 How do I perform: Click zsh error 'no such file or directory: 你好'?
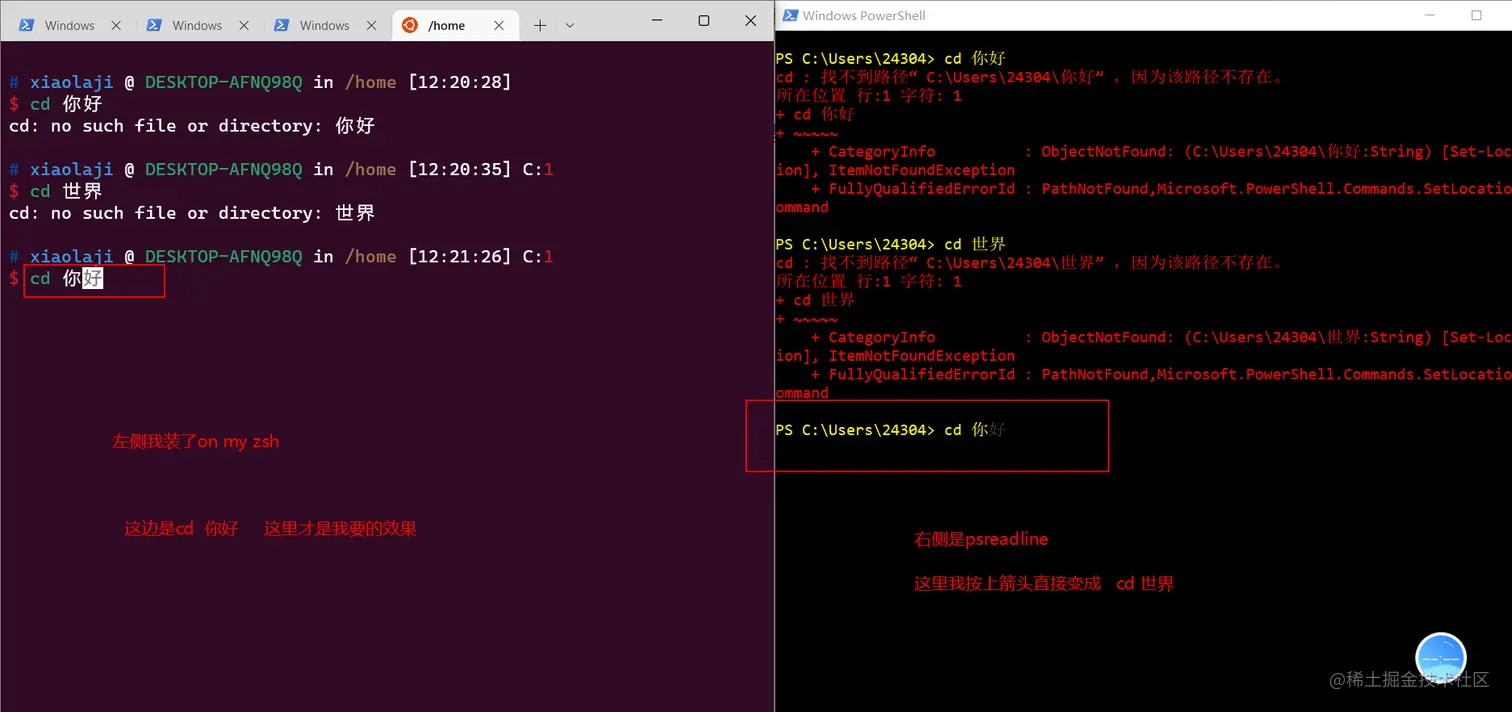(192, 126)
